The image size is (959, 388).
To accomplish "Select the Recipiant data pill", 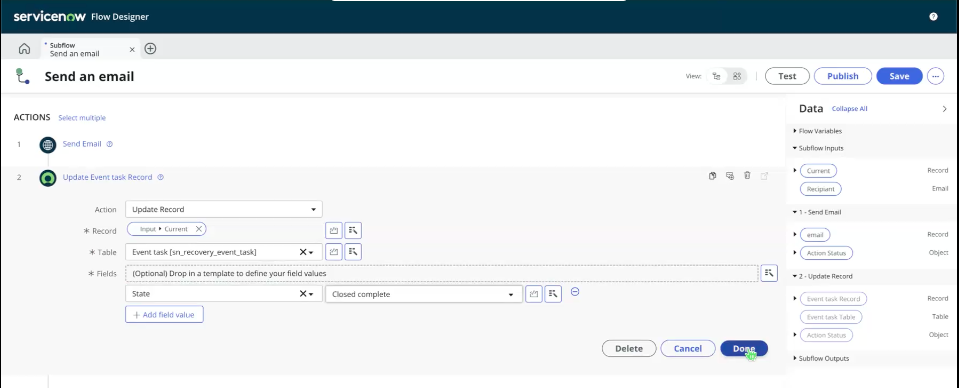I will point(821,189).
